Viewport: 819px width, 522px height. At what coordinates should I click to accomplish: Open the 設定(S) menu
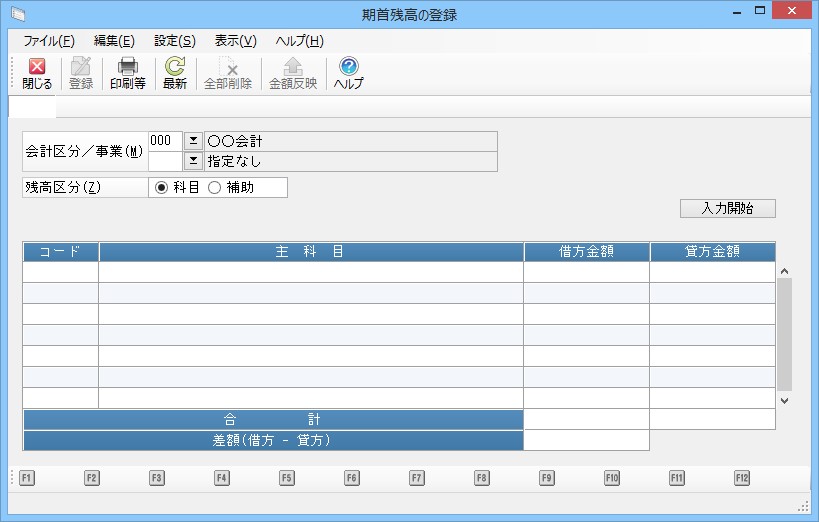pyautogui.click(x=175, y=41)
